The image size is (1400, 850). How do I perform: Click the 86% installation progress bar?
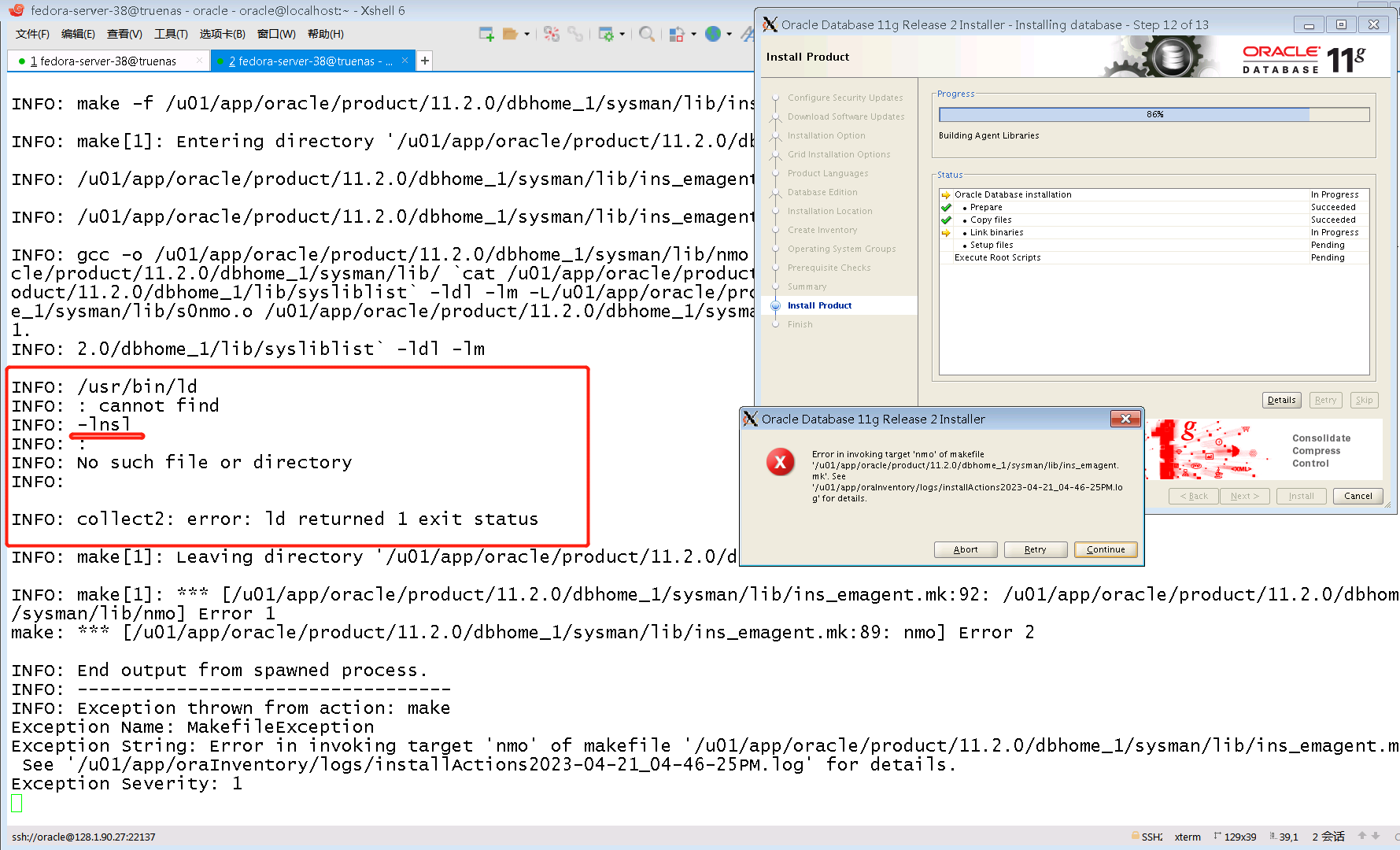(1154, 114)
